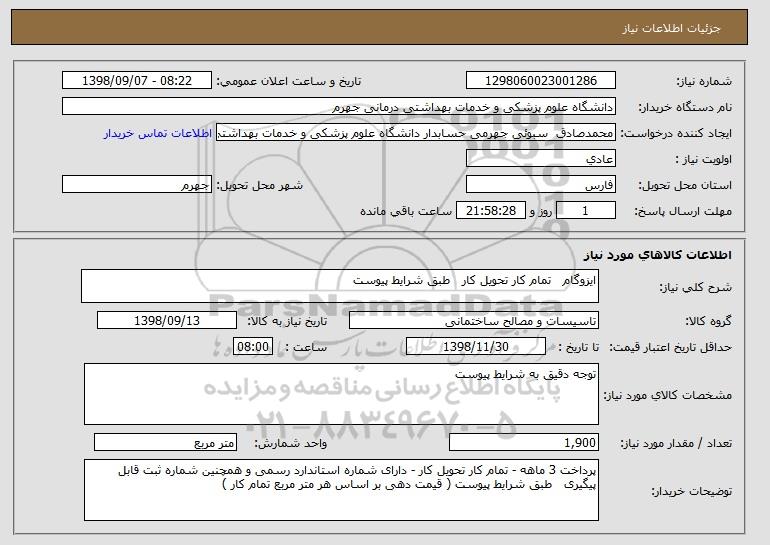
Task: Click the label حداقل تاریخ اعتبار قیمت
Action: point(671,347)
